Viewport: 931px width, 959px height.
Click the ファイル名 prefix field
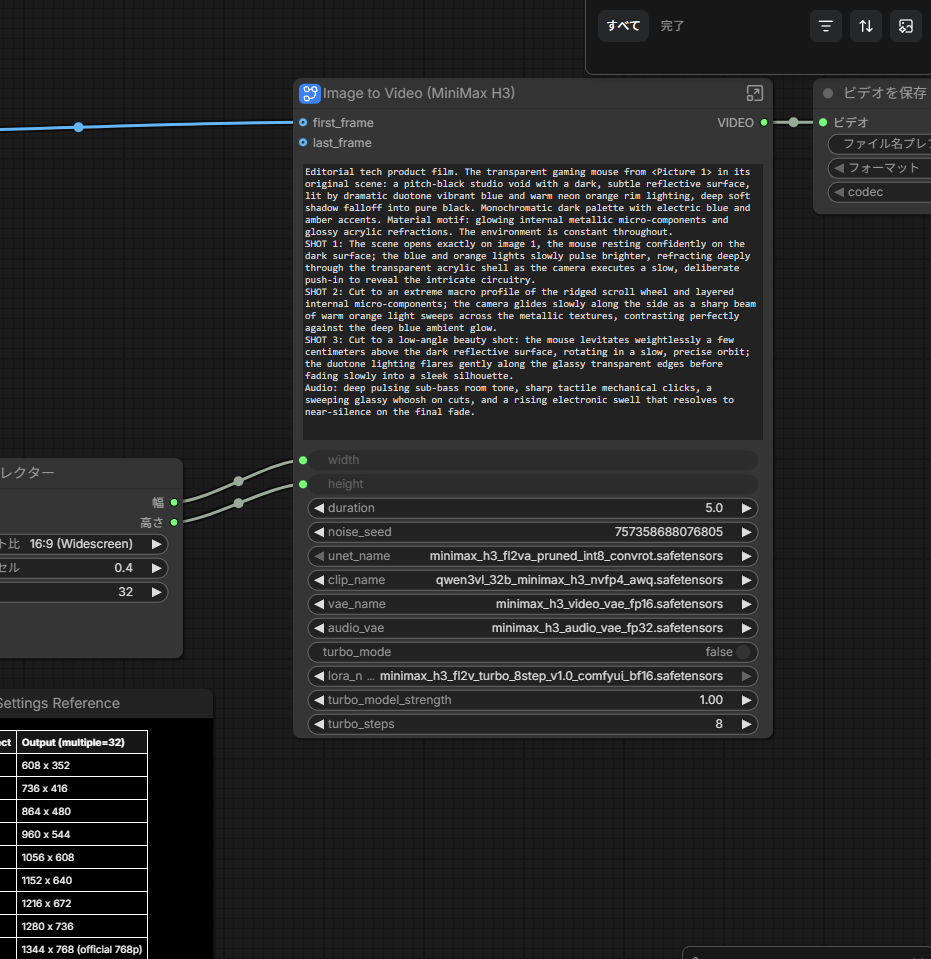pos(879,144)
